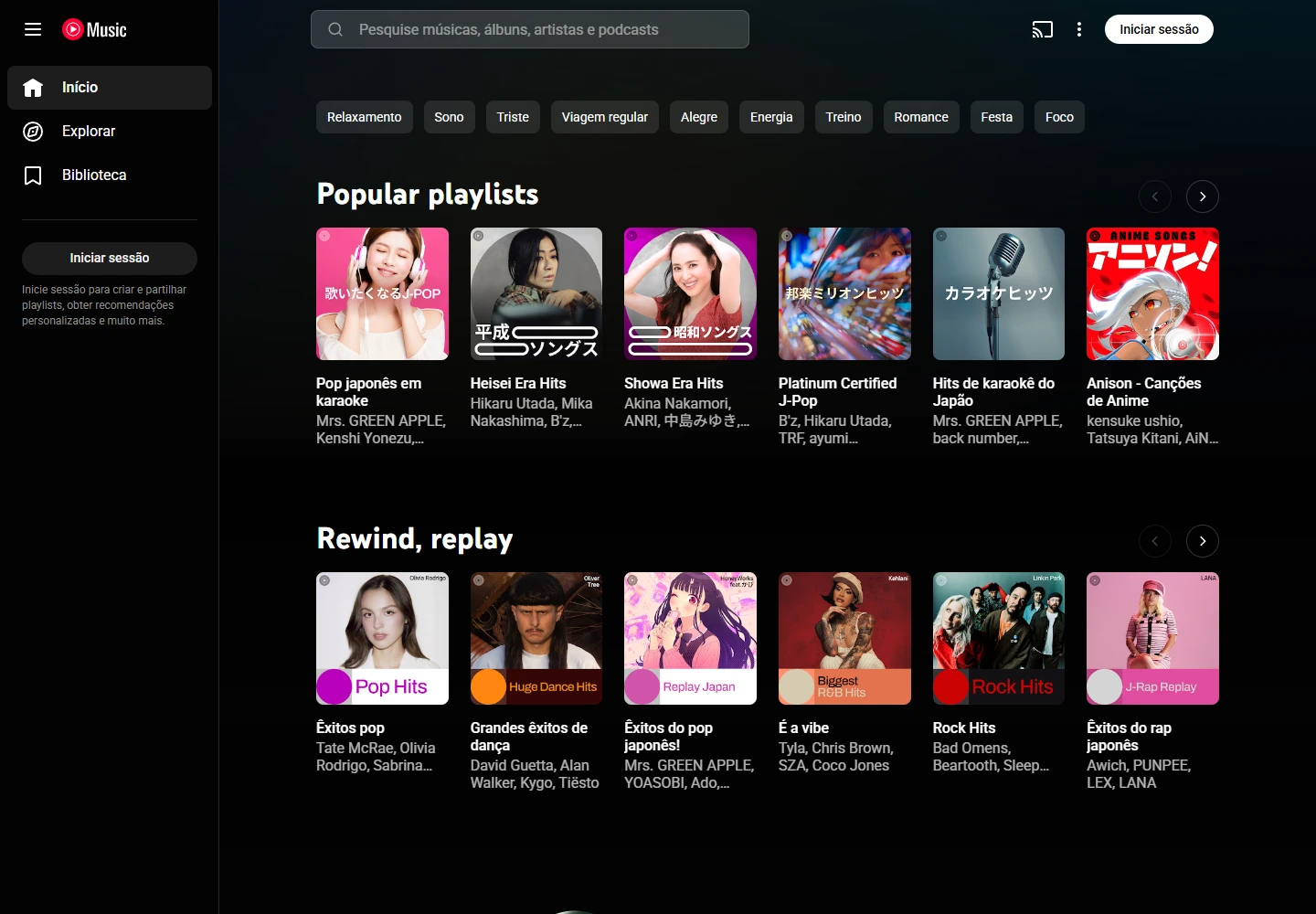Select the Treino mood chip

point(844,117)
